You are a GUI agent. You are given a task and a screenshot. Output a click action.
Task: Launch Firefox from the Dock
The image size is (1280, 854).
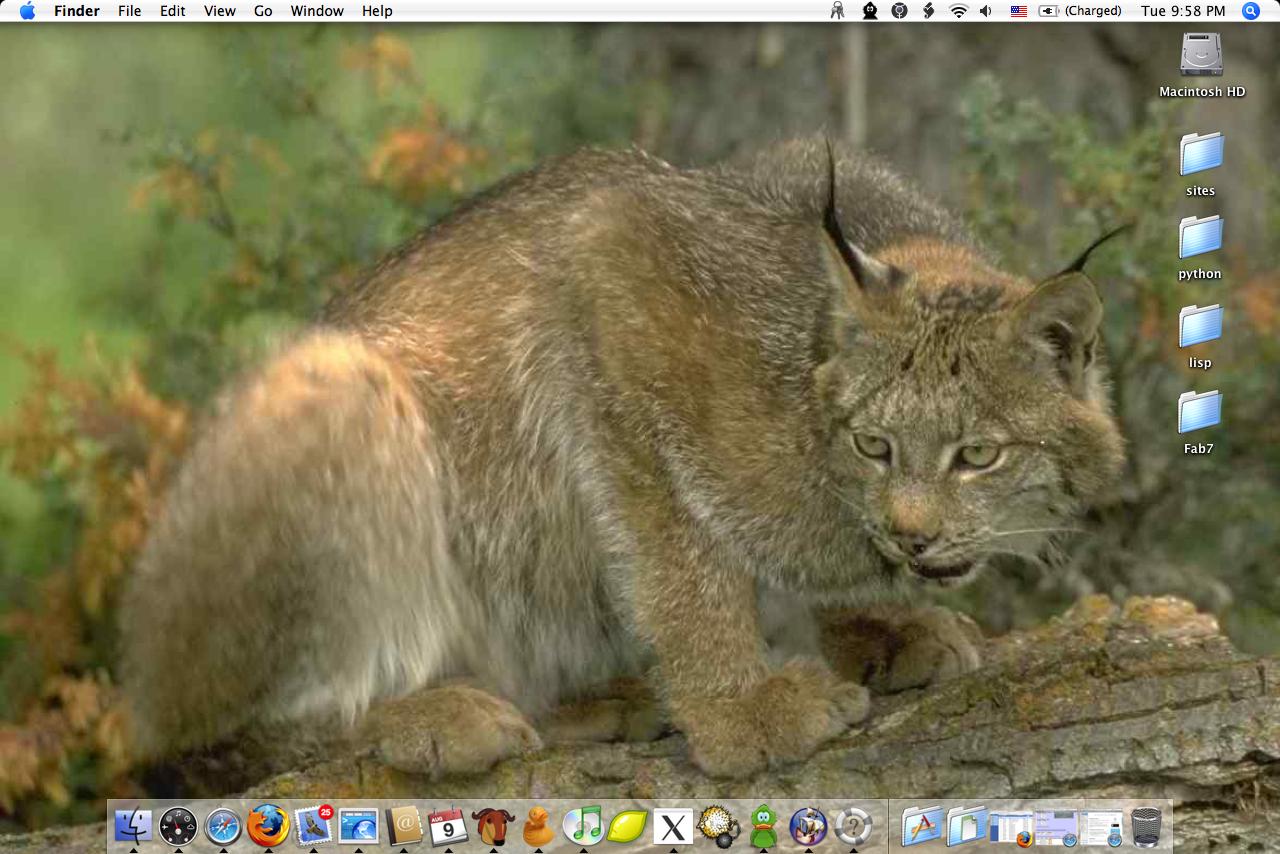pos(268,826)
